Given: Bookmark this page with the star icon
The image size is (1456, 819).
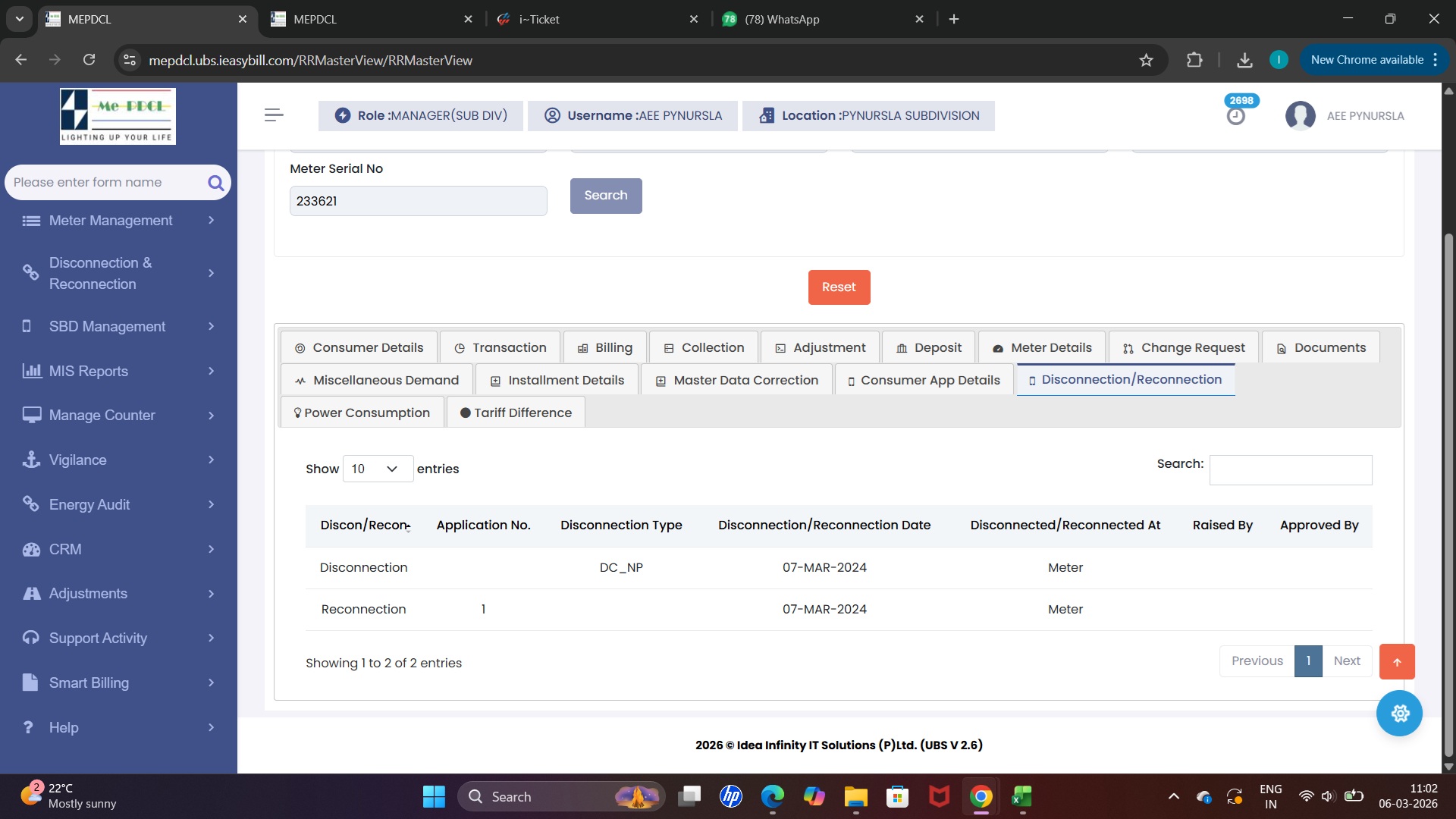Looking at the screenshot, I should 1146,60.
